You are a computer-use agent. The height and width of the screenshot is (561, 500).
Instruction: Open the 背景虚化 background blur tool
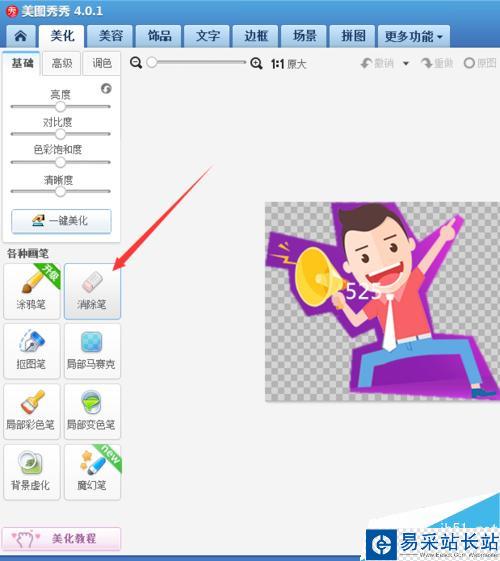coord(32,472)
